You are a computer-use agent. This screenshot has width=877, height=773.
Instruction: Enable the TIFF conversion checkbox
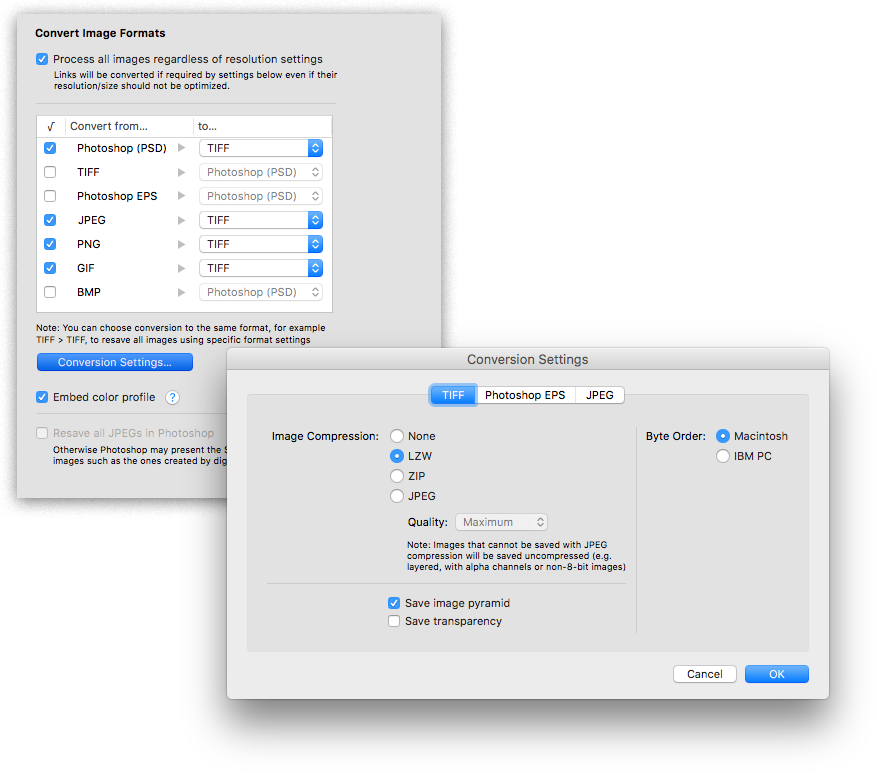point(50,172)
